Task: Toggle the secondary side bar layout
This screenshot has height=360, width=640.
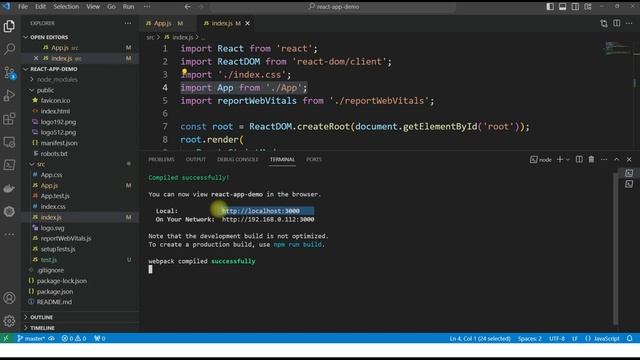Action: (x=575, y=7)
